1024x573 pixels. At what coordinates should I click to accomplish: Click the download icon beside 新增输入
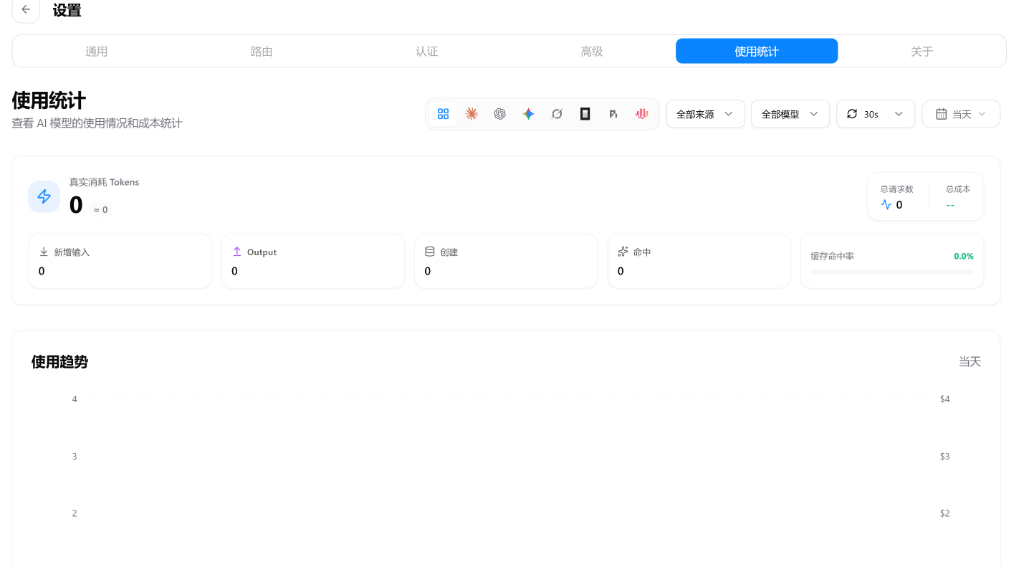pyautogui.click(x=44, y=252)
